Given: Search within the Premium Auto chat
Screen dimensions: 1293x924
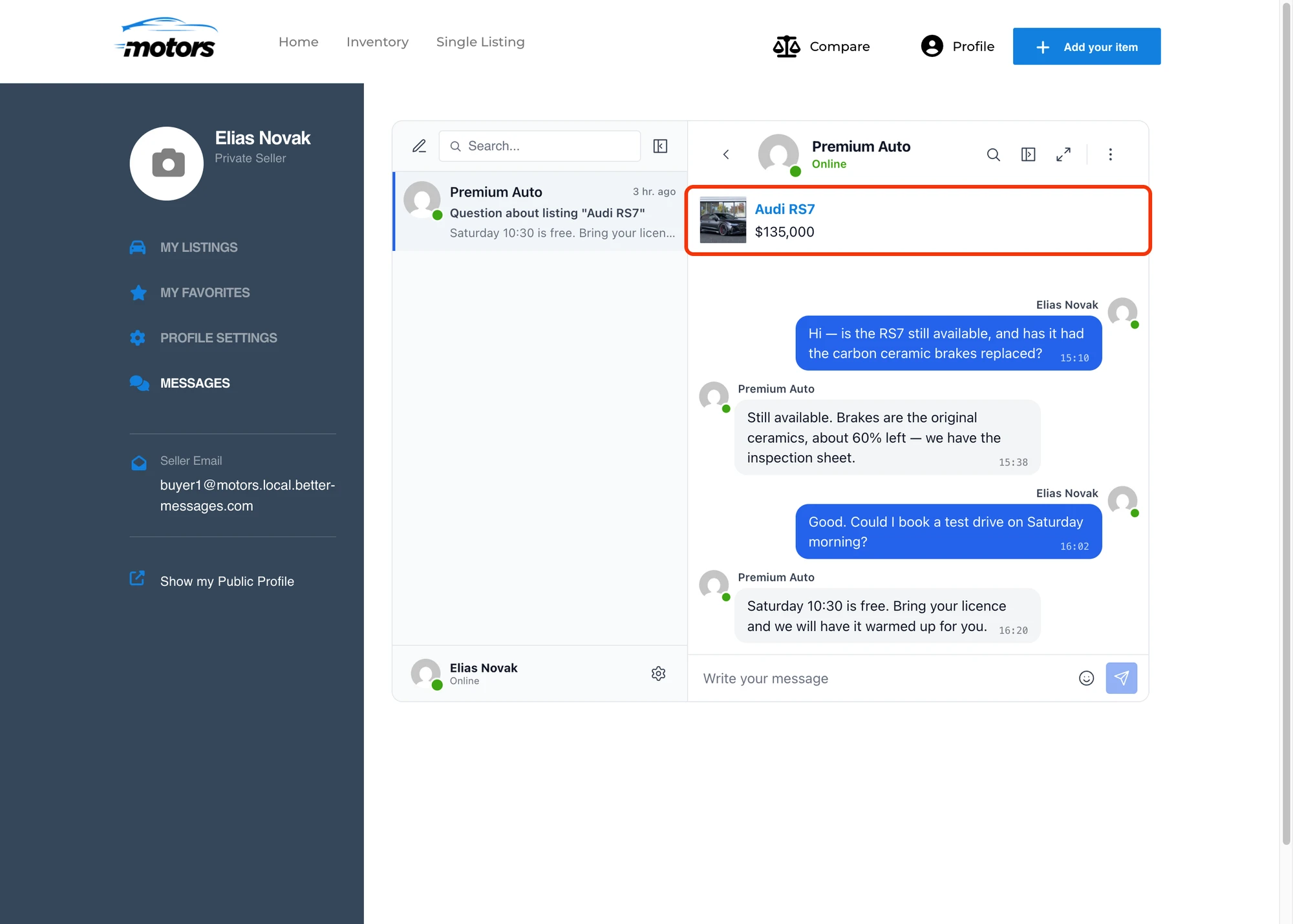Looking at the screenshot, I should tap(994, 155).
